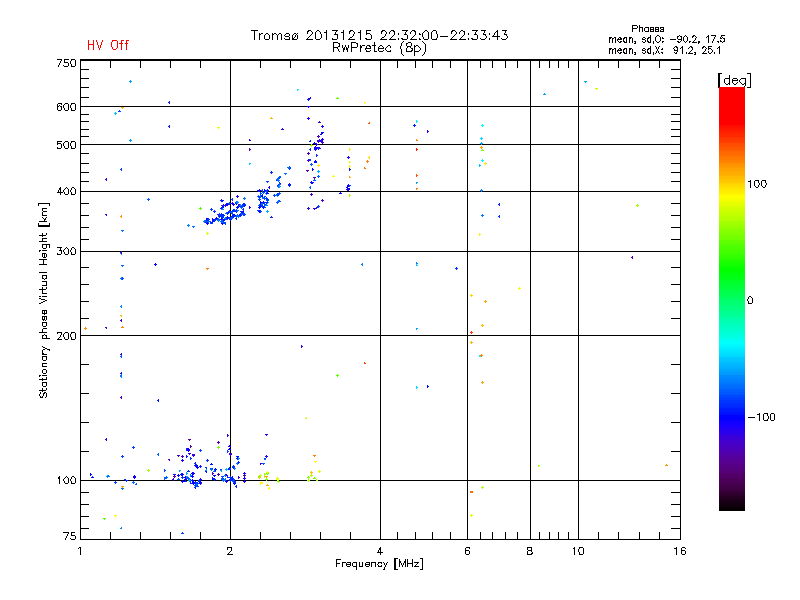Click the x-axis "8" tick label

click(x=530, y=551)
